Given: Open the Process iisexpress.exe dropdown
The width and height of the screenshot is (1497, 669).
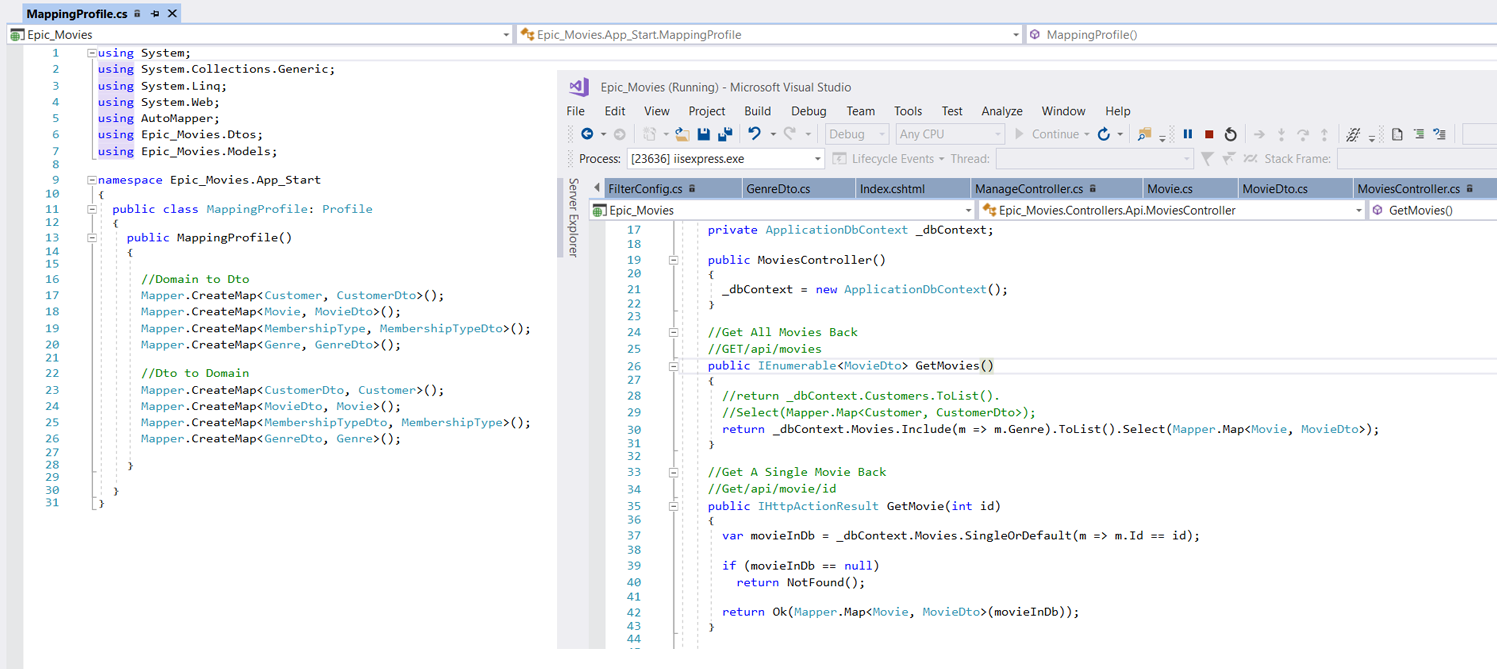Looking at the screenshot, I should pyautogui.click(x=726, y=159).
